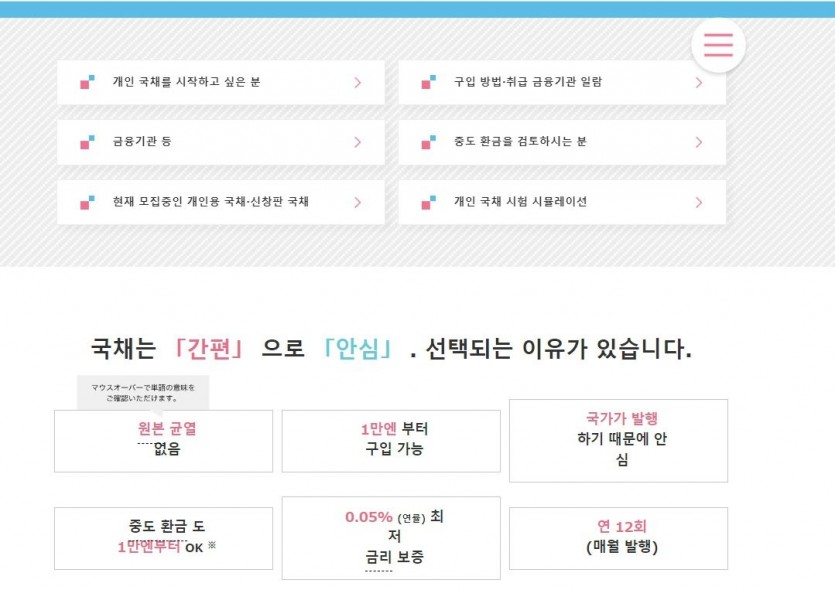Viewport: 835px width, 590px height.
Task: Click square icon beside 구입 방법·취급 금융기관 일람
Action: click(x=429, y=82)
